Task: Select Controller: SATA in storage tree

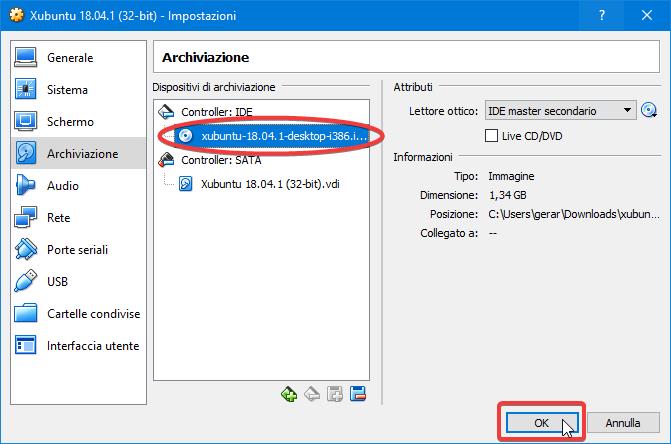Action: (x=221, y=160)
